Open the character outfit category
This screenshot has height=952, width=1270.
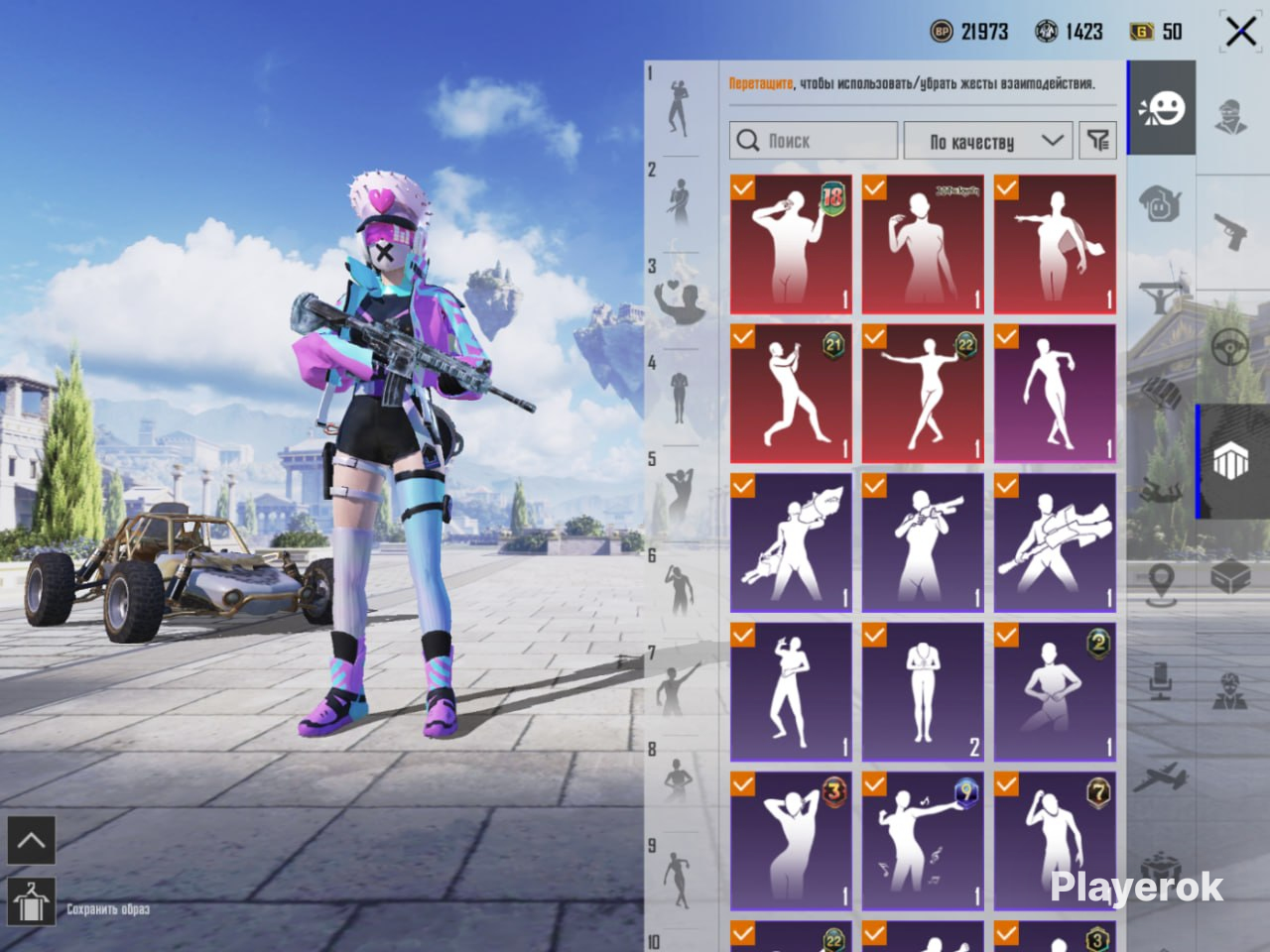point(1232,115)
